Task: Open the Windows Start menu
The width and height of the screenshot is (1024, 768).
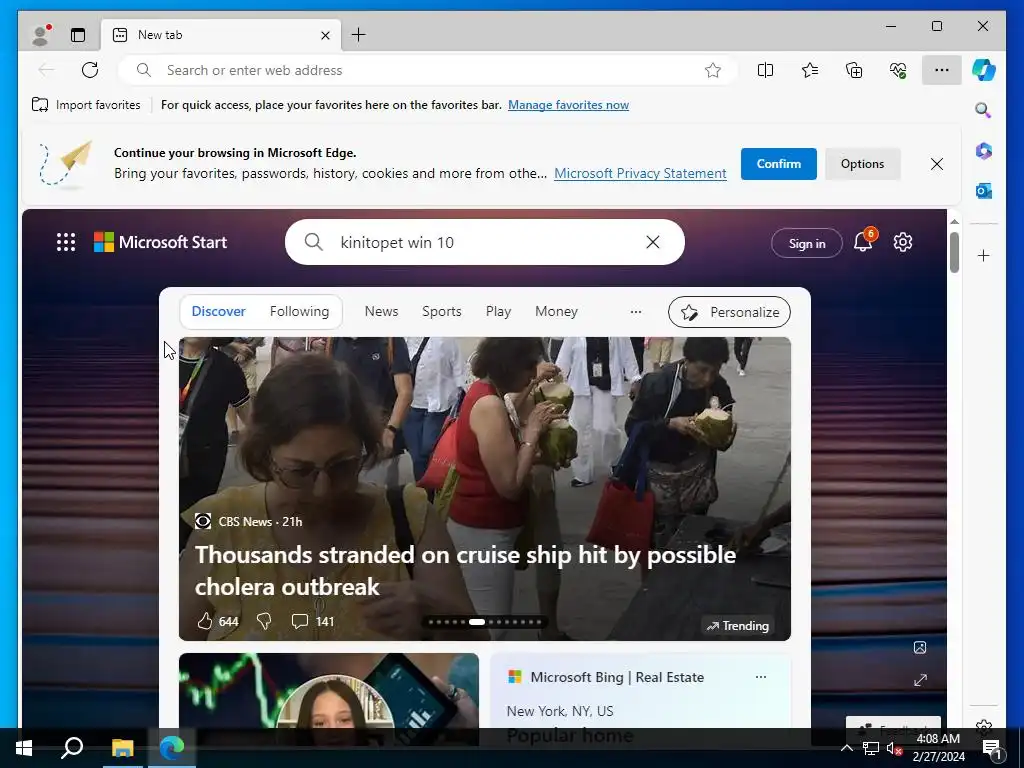Action: click(x=24, y=748)
